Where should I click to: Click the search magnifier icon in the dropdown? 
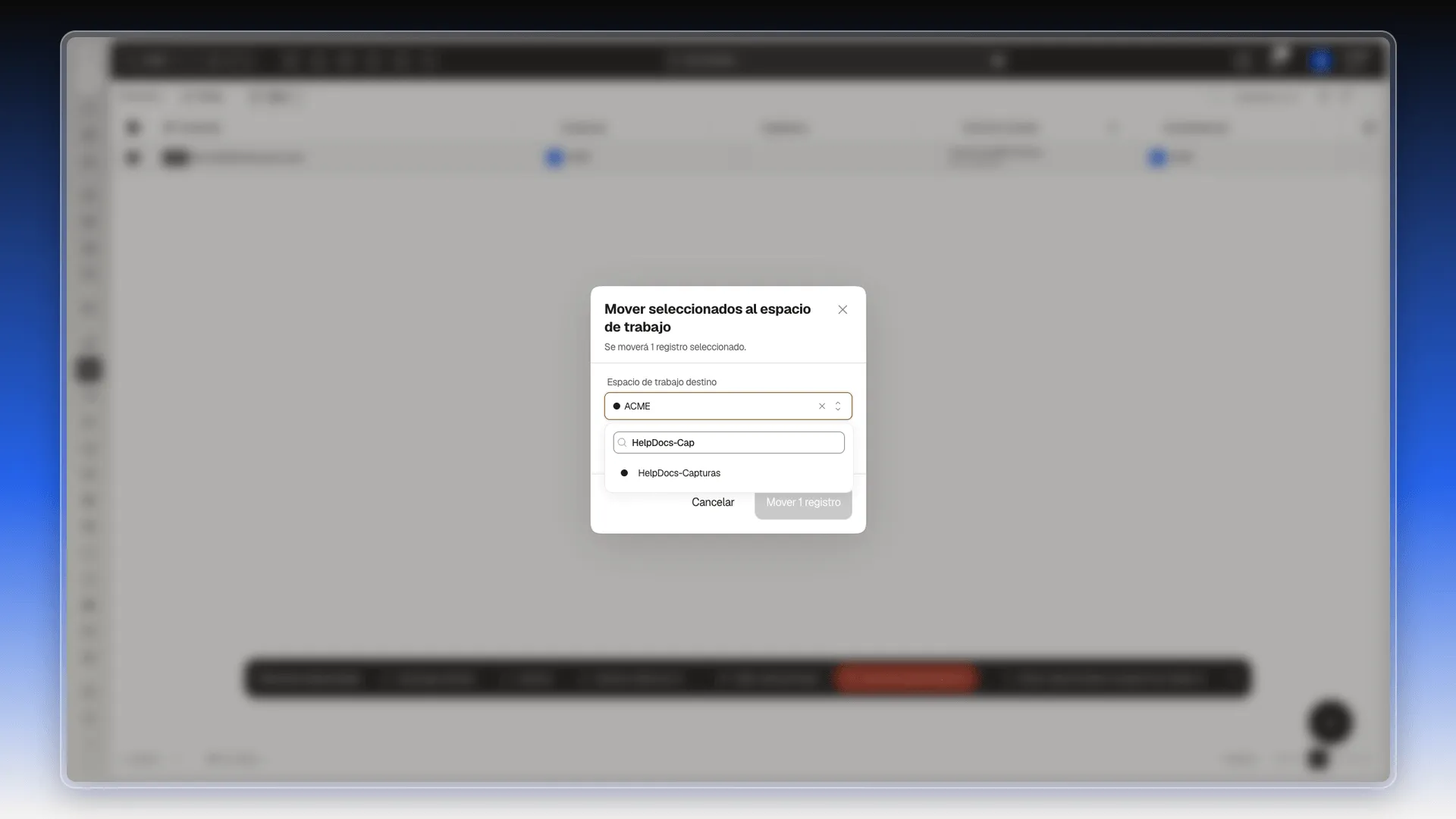(x=623, y=443)
